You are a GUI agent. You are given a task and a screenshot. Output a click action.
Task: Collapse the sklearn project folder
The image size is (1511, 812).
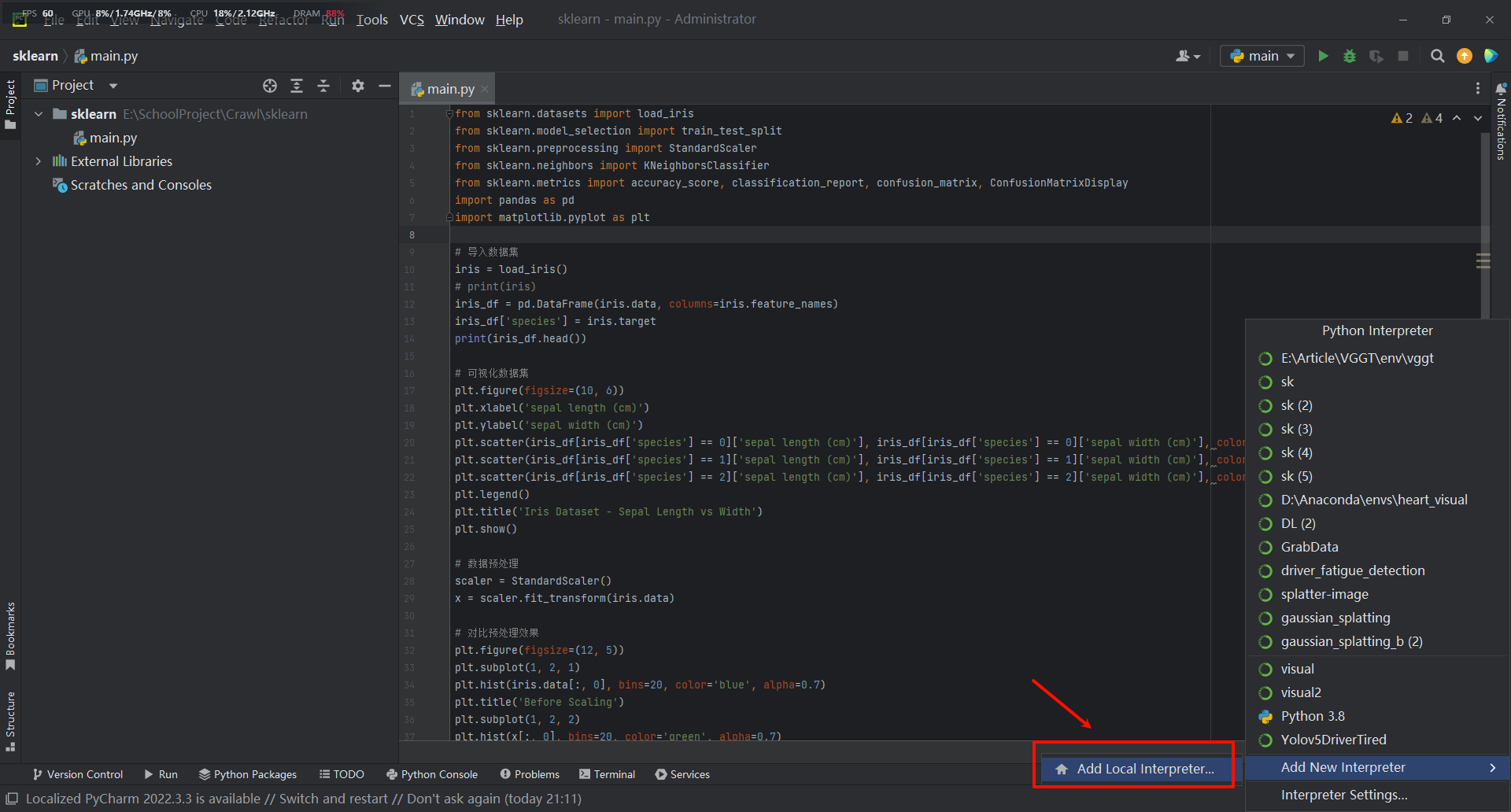(39, 114)
